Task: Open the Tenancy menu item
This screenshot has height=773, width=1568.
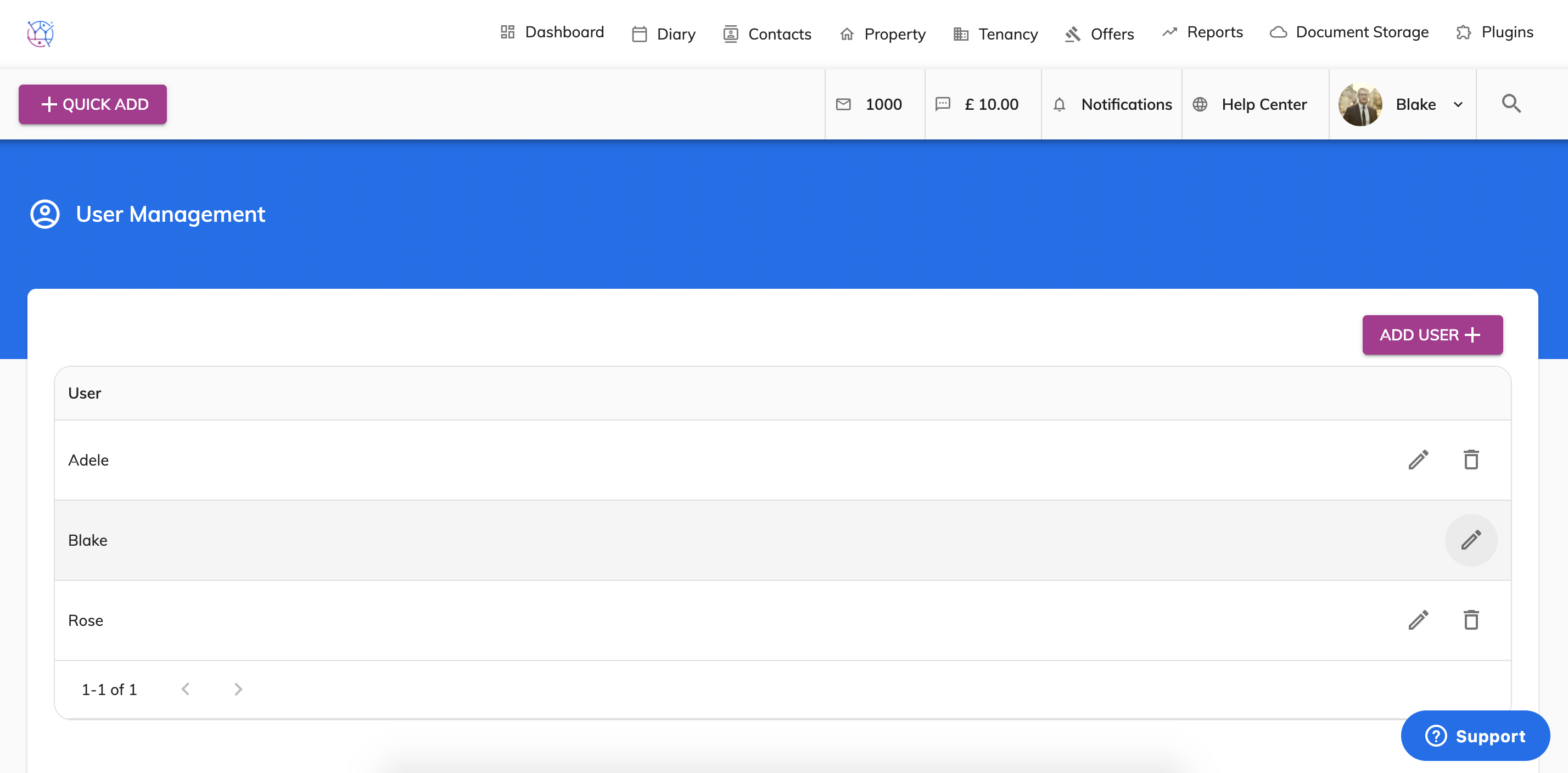Action: 996,34
